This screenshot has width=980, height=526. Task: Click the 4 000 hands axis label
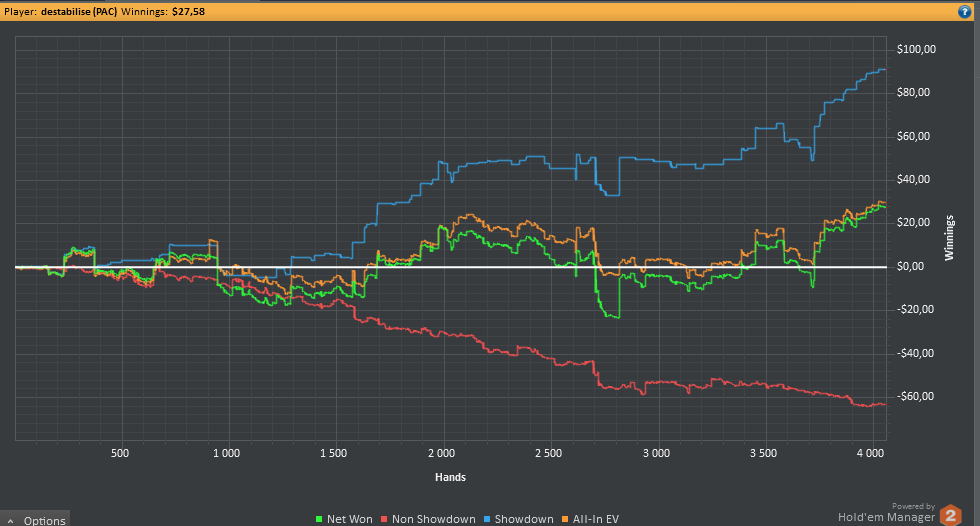pyautogui.click(x=871, y=454)
